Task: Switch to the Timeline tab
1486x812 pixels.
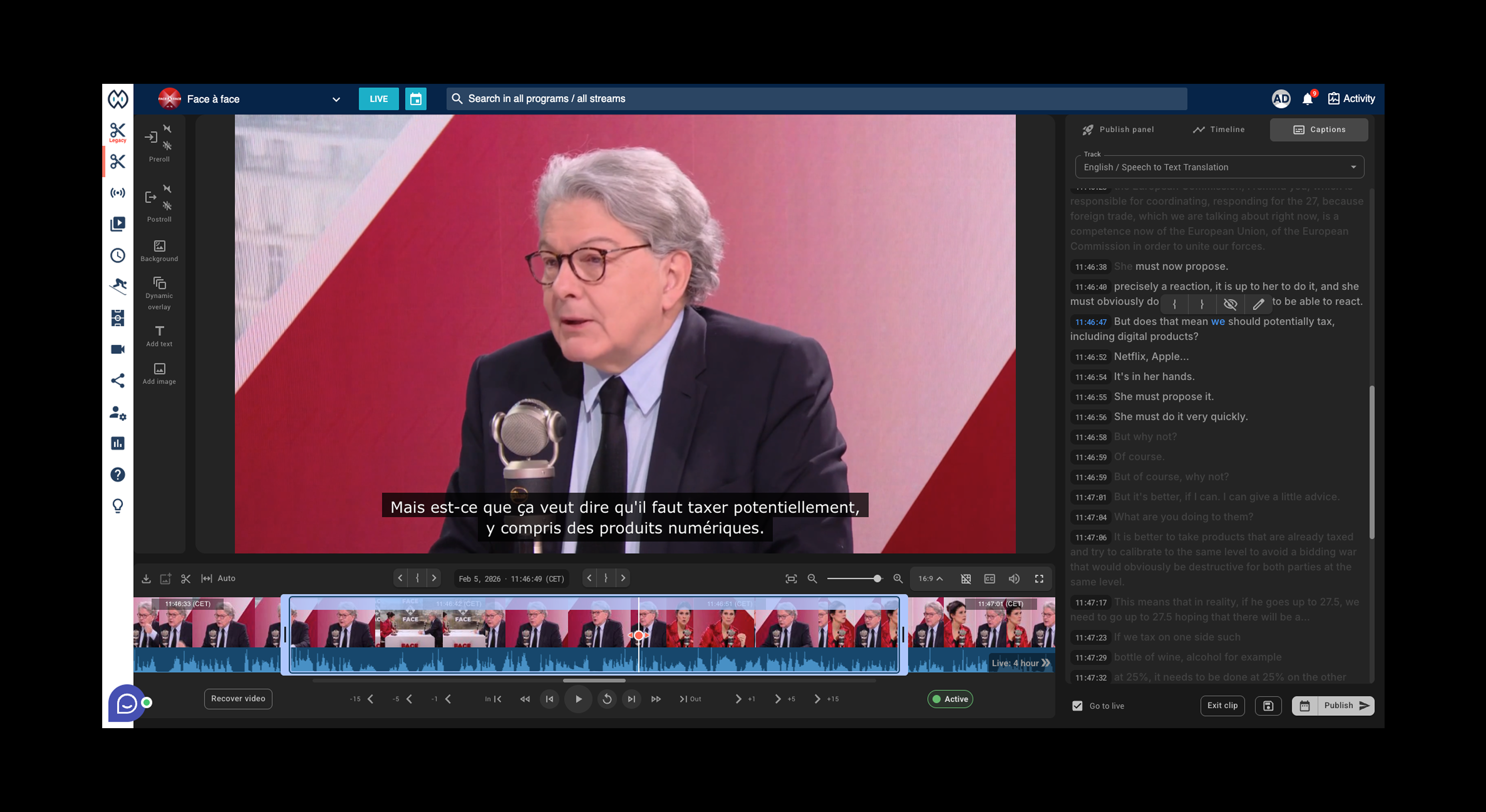Action: click(x=1219, y=130)
